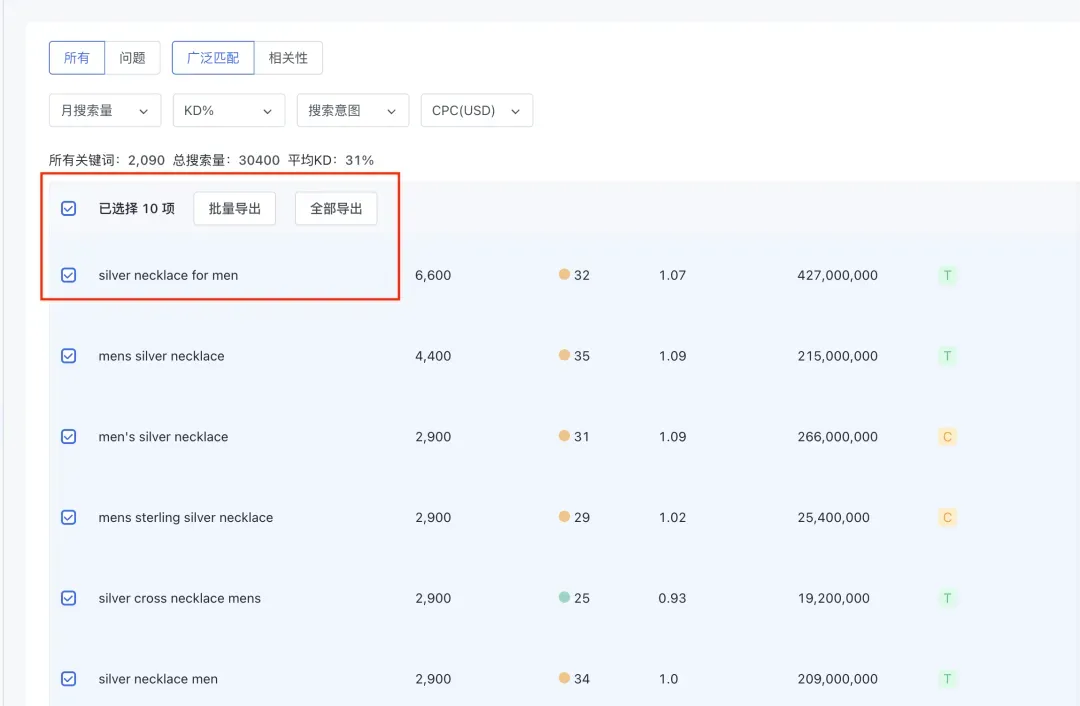Click the 批量导出 button

pos(234,208)
